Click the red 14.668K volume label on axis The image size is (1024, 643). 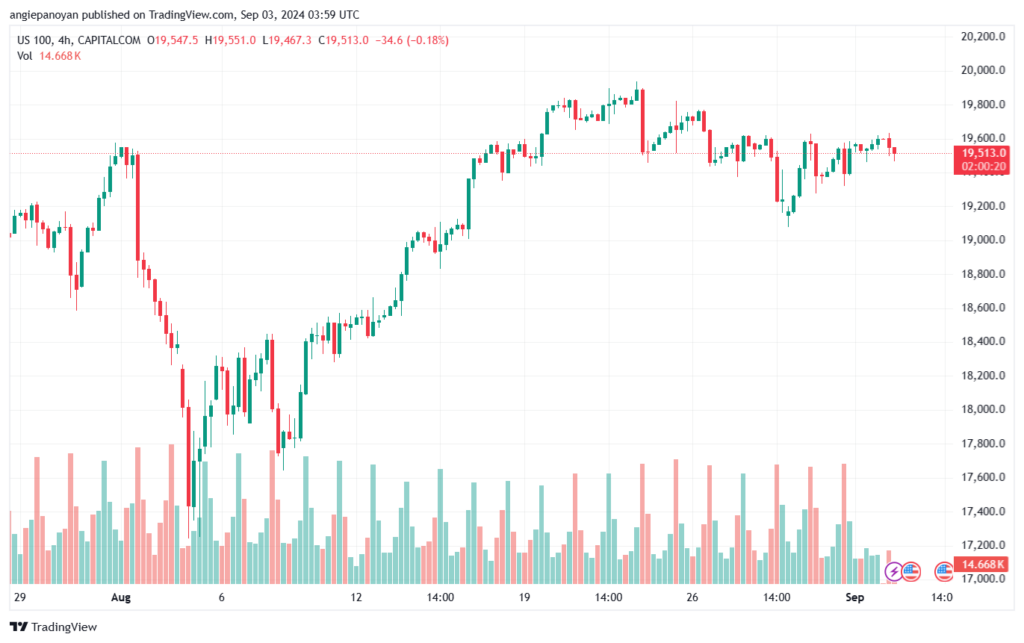[981, 564]
